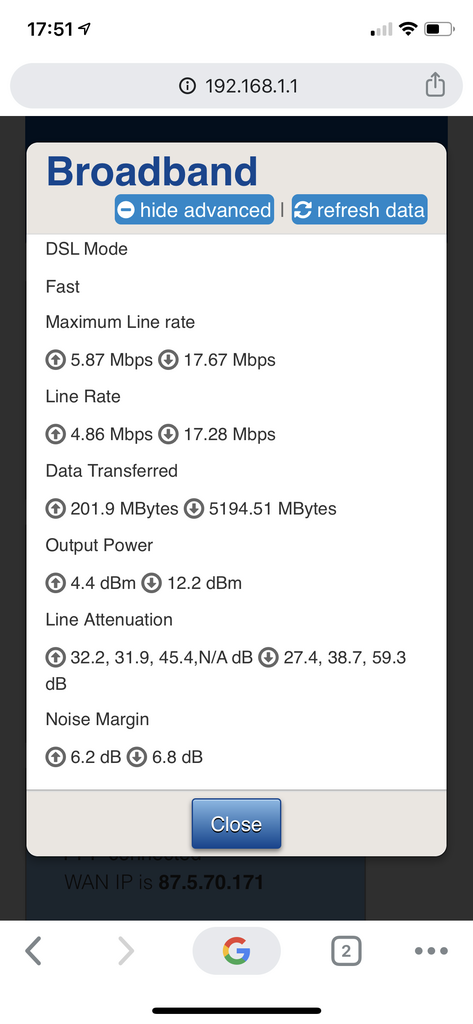Tap the 192.168.1.1 address field
The height and width of the screenshot is (1024, 473).
(236, 86)
